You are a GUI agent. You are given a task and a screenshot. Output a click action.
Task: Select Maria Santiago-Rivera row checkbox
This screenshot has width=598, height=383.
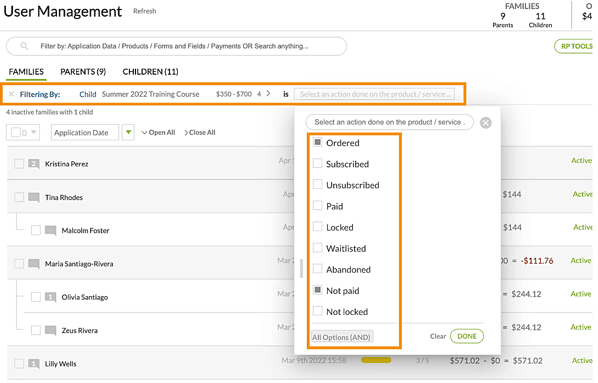click(19, 264)
